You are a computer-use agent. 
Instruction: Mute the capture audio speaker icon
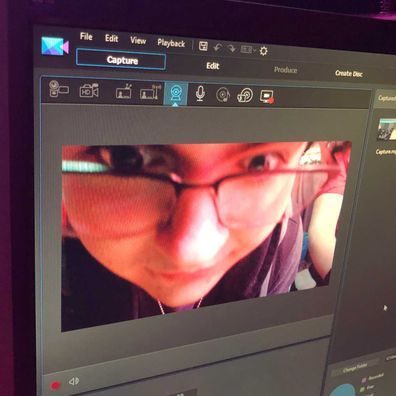click(74, 381)
